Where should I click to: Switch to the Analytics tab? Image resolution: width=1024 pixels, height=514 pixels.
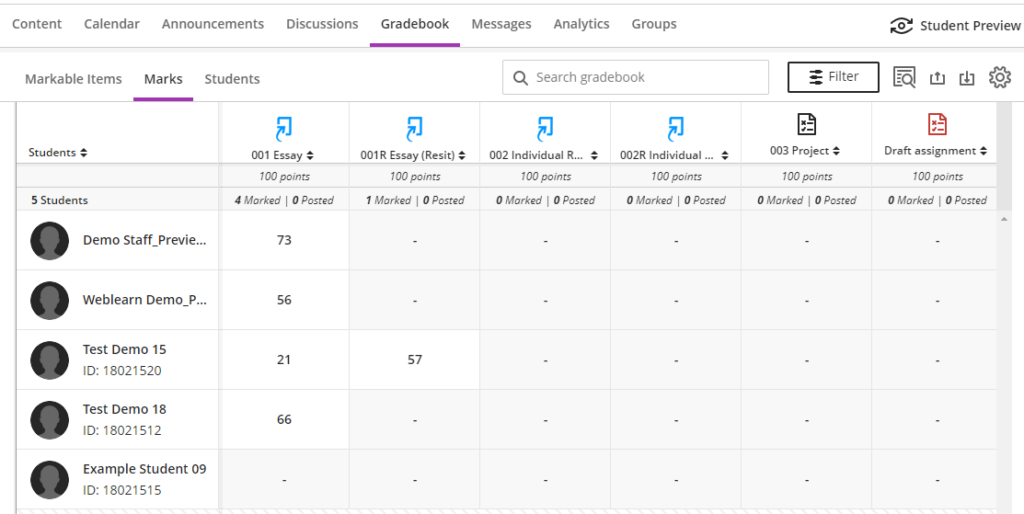[581, 24]
